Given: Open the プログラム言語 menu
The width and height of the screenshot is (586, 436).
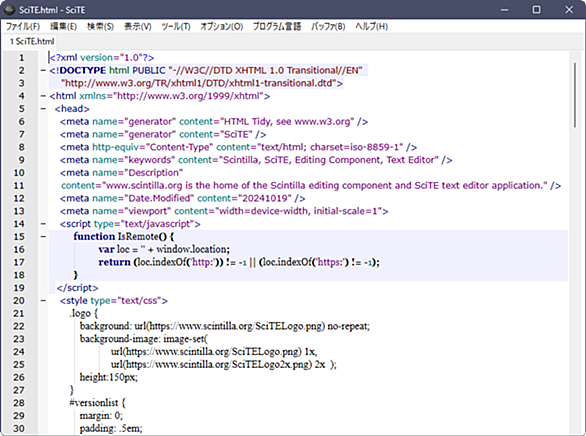Looking at the screenshot, I should (x=277, y=27).
